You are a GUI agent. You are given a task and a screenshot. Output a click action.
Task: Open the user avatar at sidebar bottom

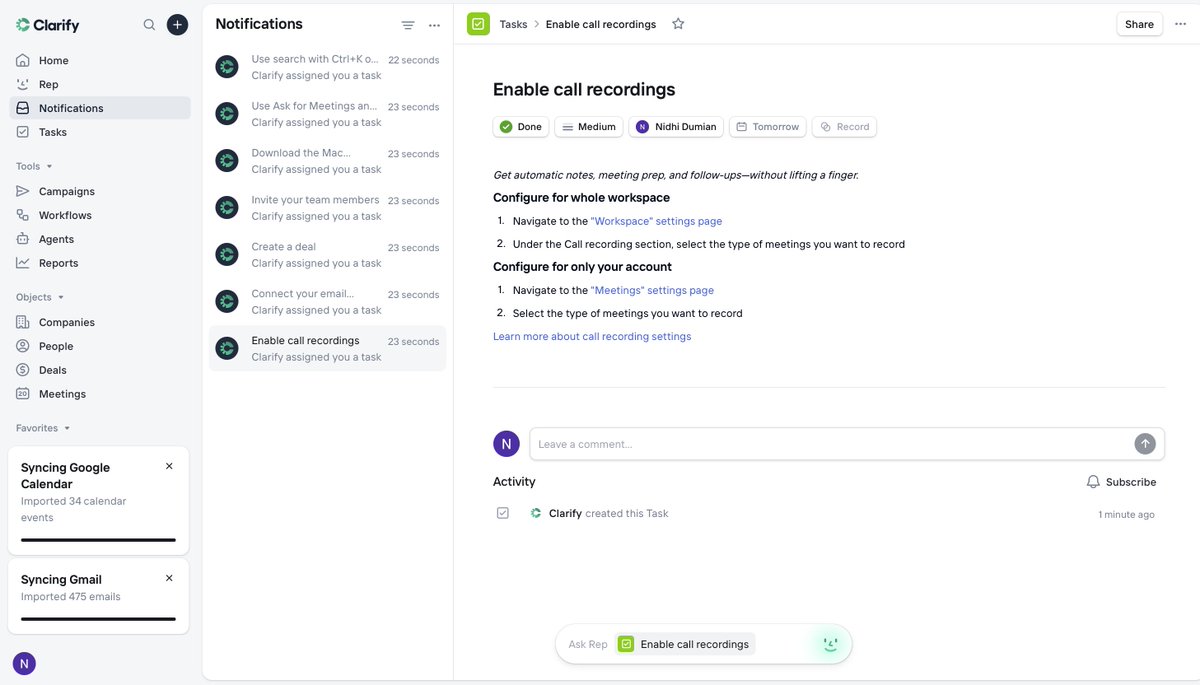[24, 663]
